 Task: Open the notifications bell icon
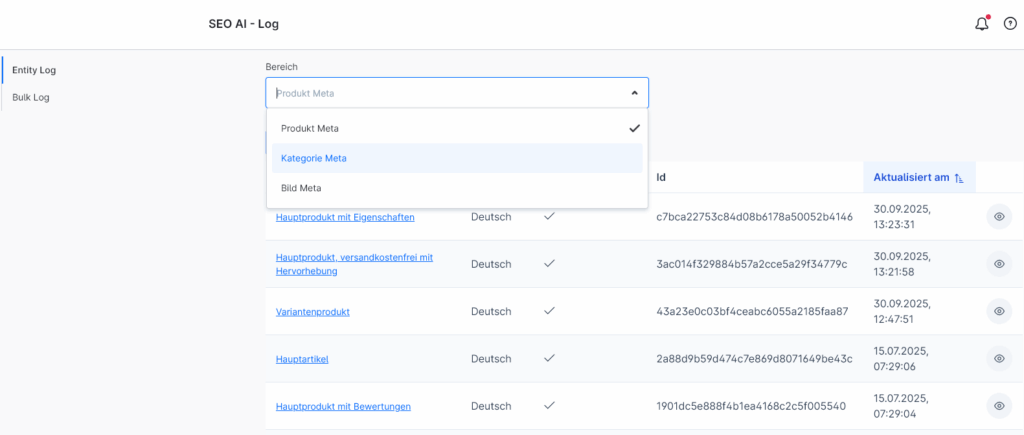click(981, 24)
